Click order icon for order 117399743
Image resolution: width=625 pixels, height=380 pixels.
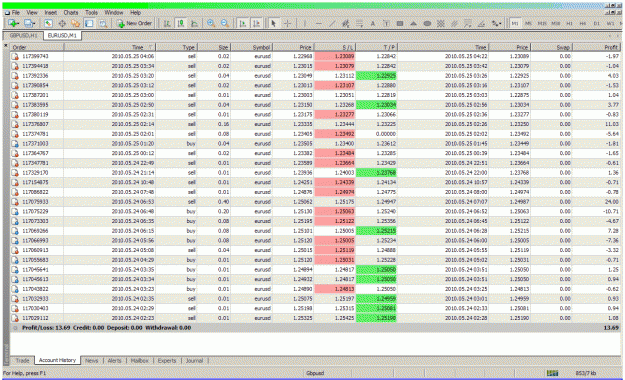15,57
